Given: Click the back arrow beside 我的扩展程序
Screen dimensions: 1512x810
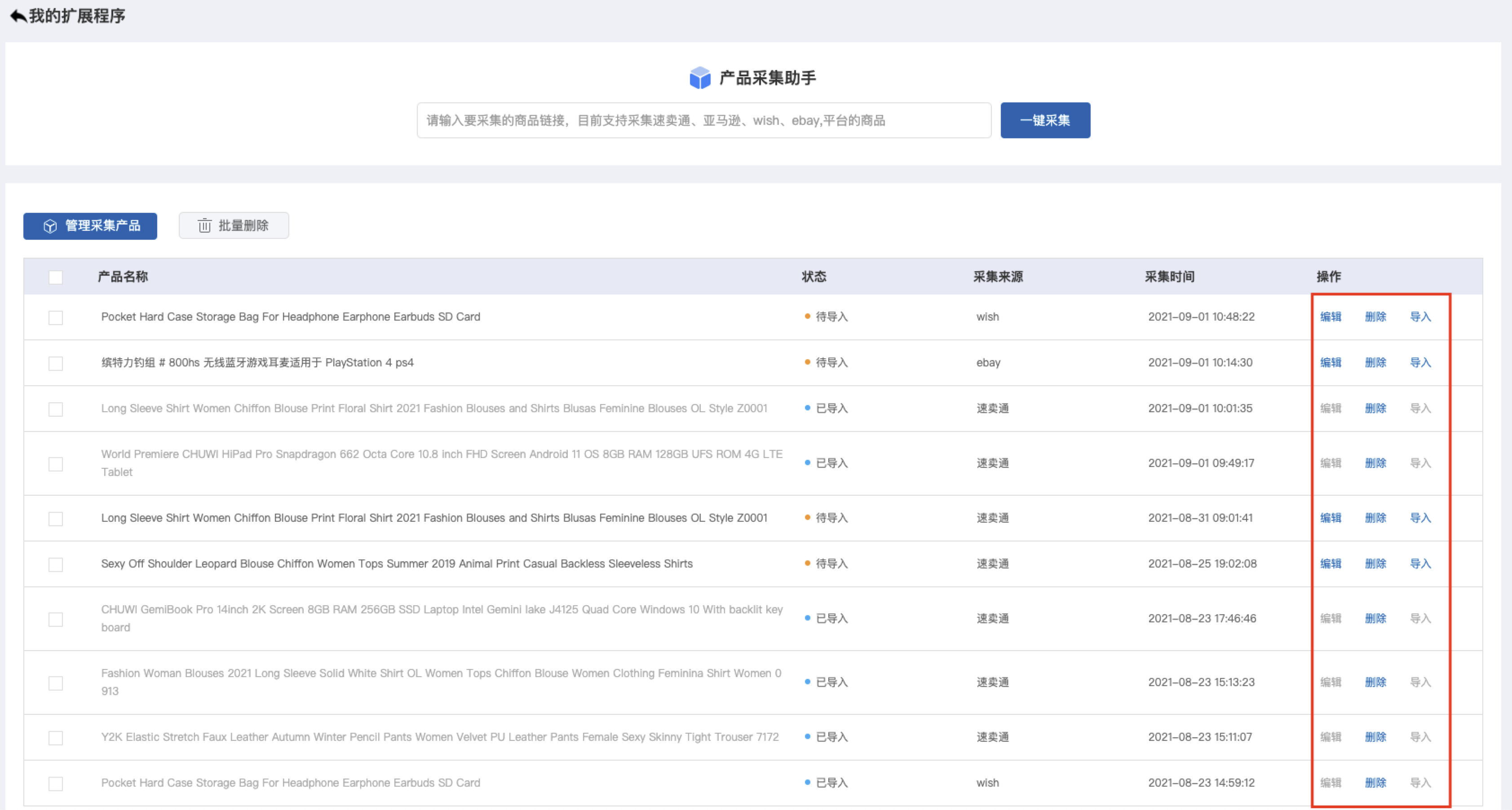Looking at the screenshot, I should coord(18,16).
